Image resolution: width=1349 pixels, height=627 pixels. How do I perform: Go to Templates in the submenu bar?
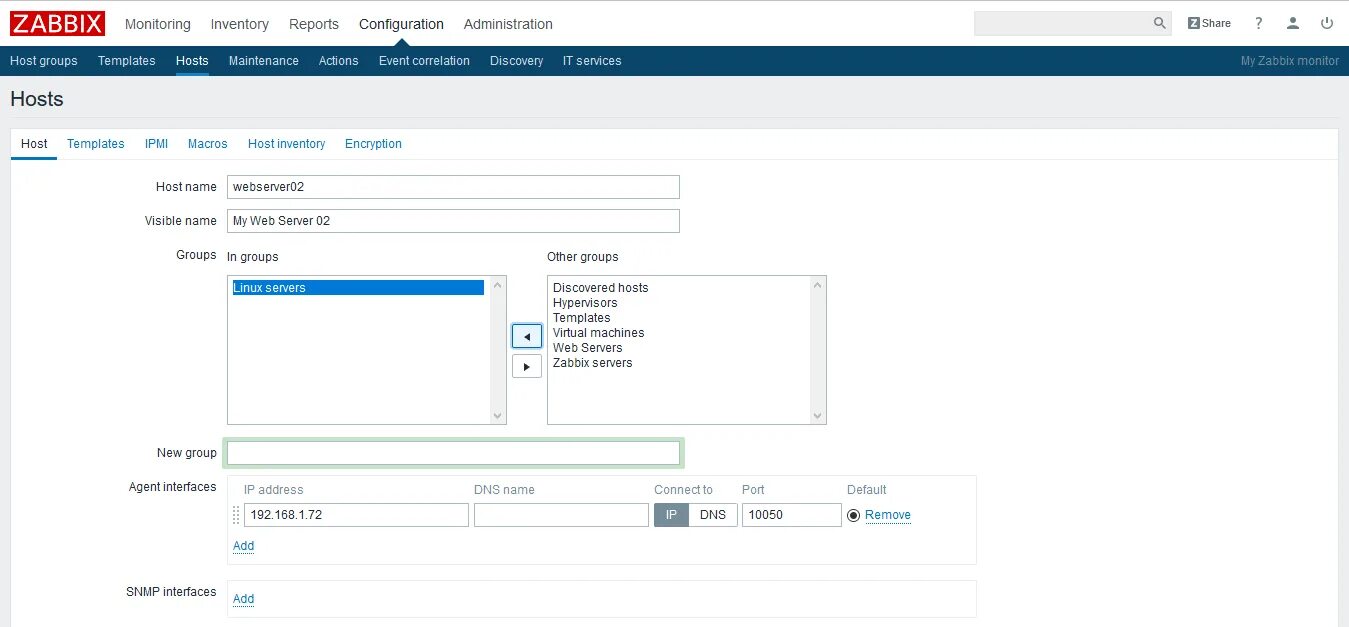pyautogui.click(x=127, y=61)
